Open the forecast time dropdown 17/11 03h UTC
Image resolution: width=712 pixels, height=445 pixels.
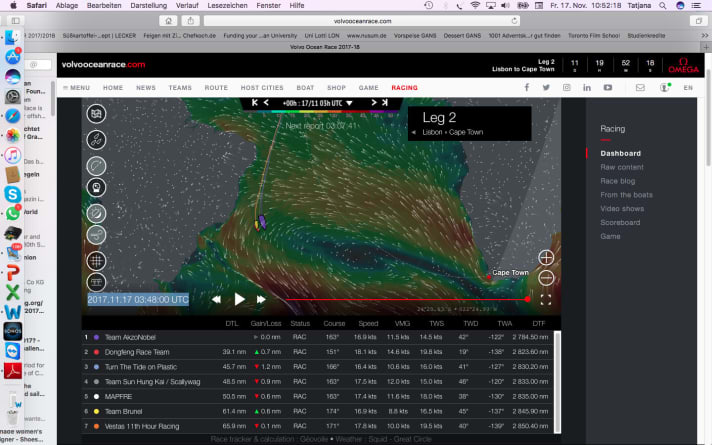(x=317, y=103)
